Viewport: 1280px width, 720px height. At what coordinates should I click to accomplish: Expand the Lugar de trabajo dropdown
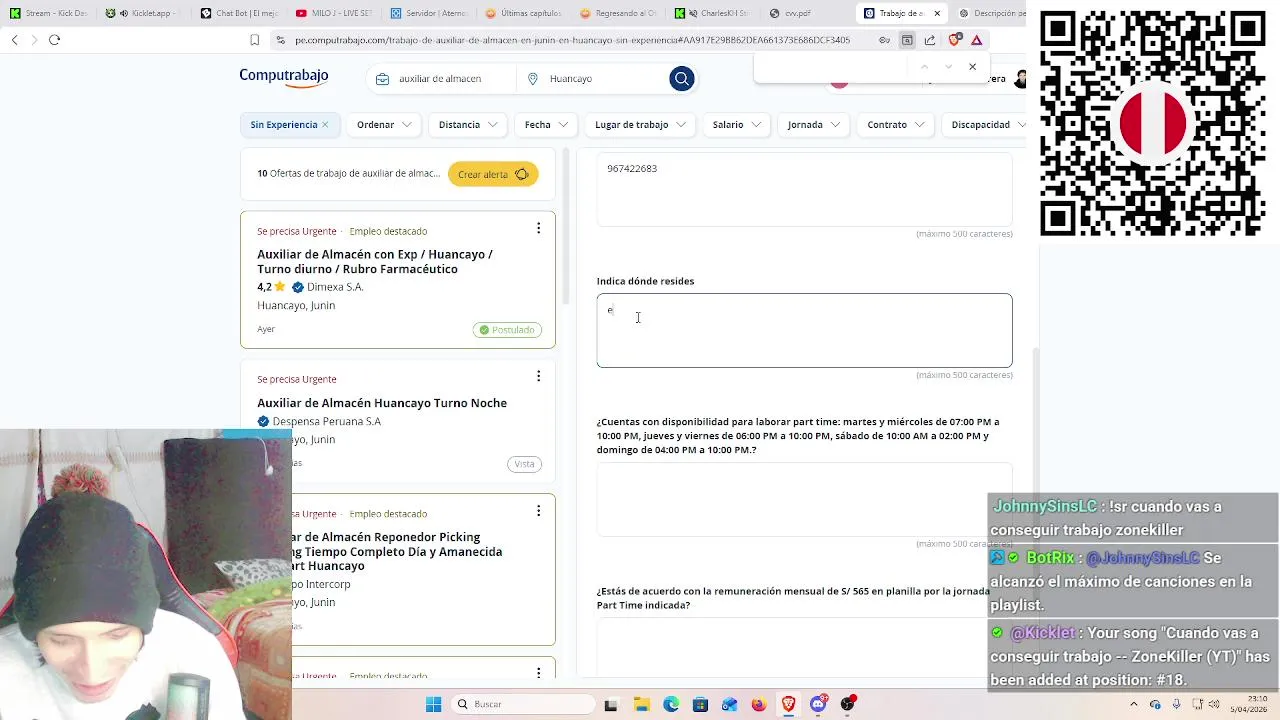pos(640,125)
